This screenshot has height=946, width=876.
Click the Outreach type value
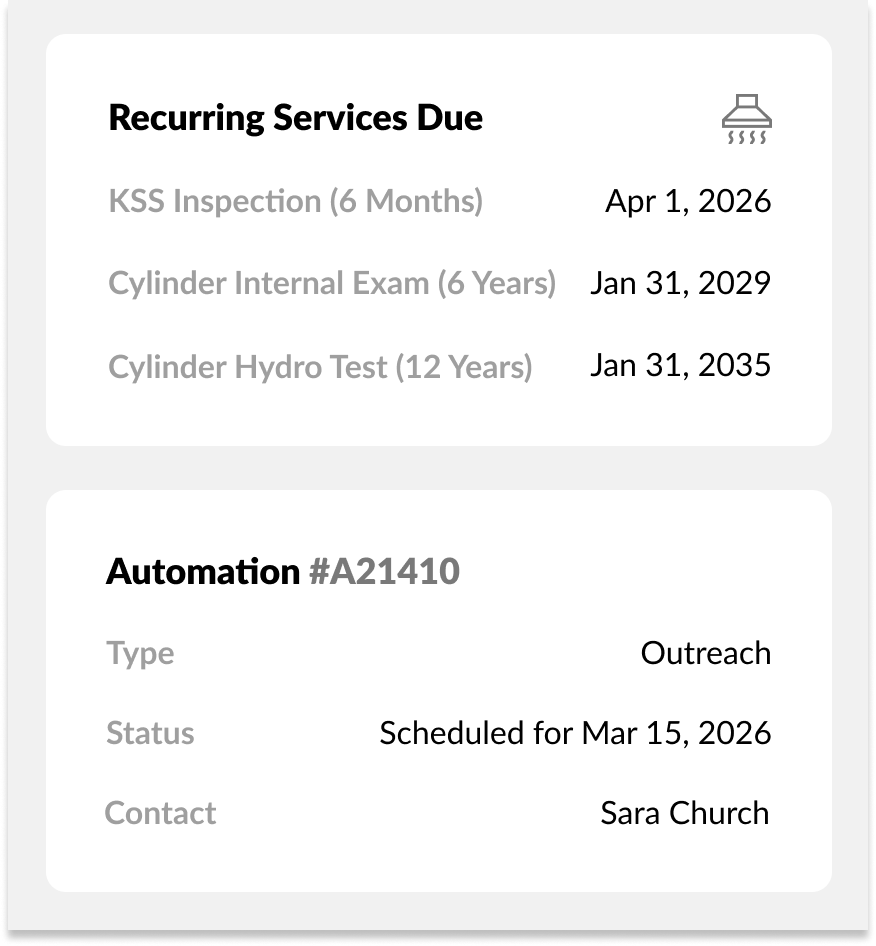(705, 653)
